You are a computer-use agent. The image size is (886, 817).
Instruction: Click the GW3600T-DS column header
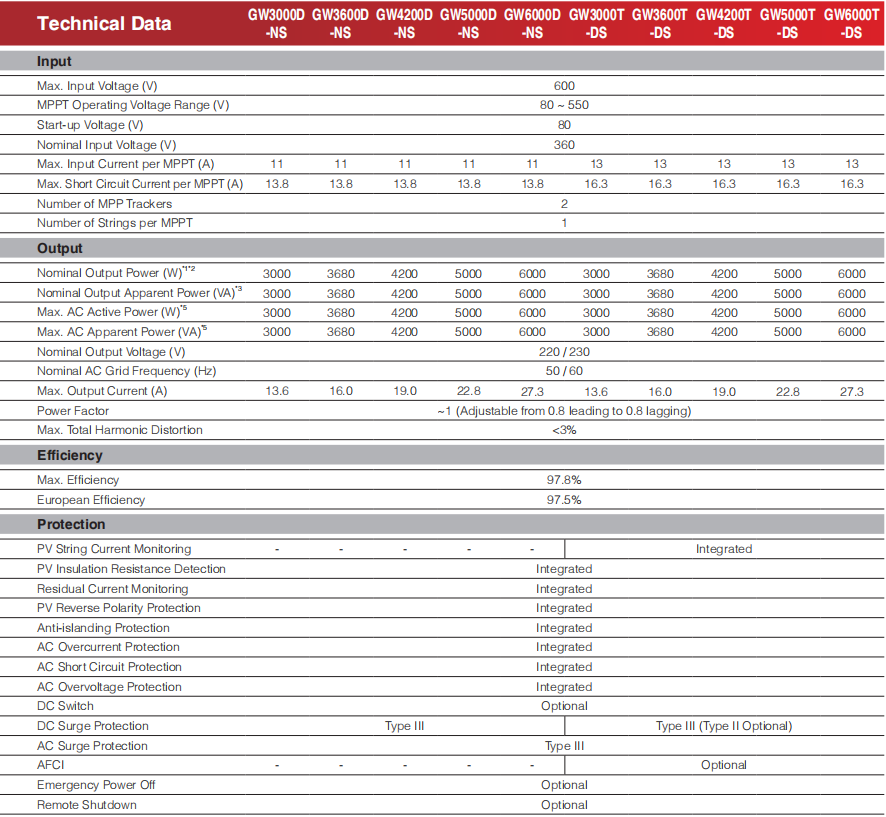(x=660, y=24)
